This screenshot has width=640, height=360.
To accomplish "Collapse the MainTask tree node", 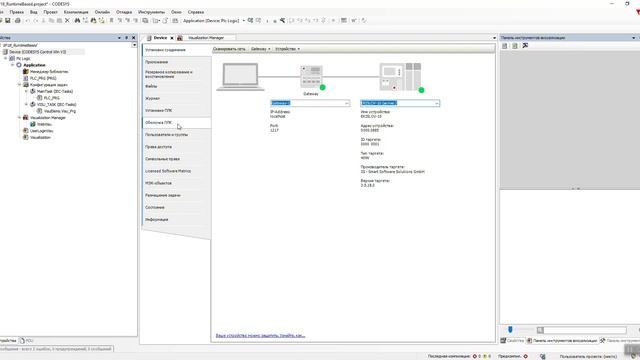I will pos(26,91).
